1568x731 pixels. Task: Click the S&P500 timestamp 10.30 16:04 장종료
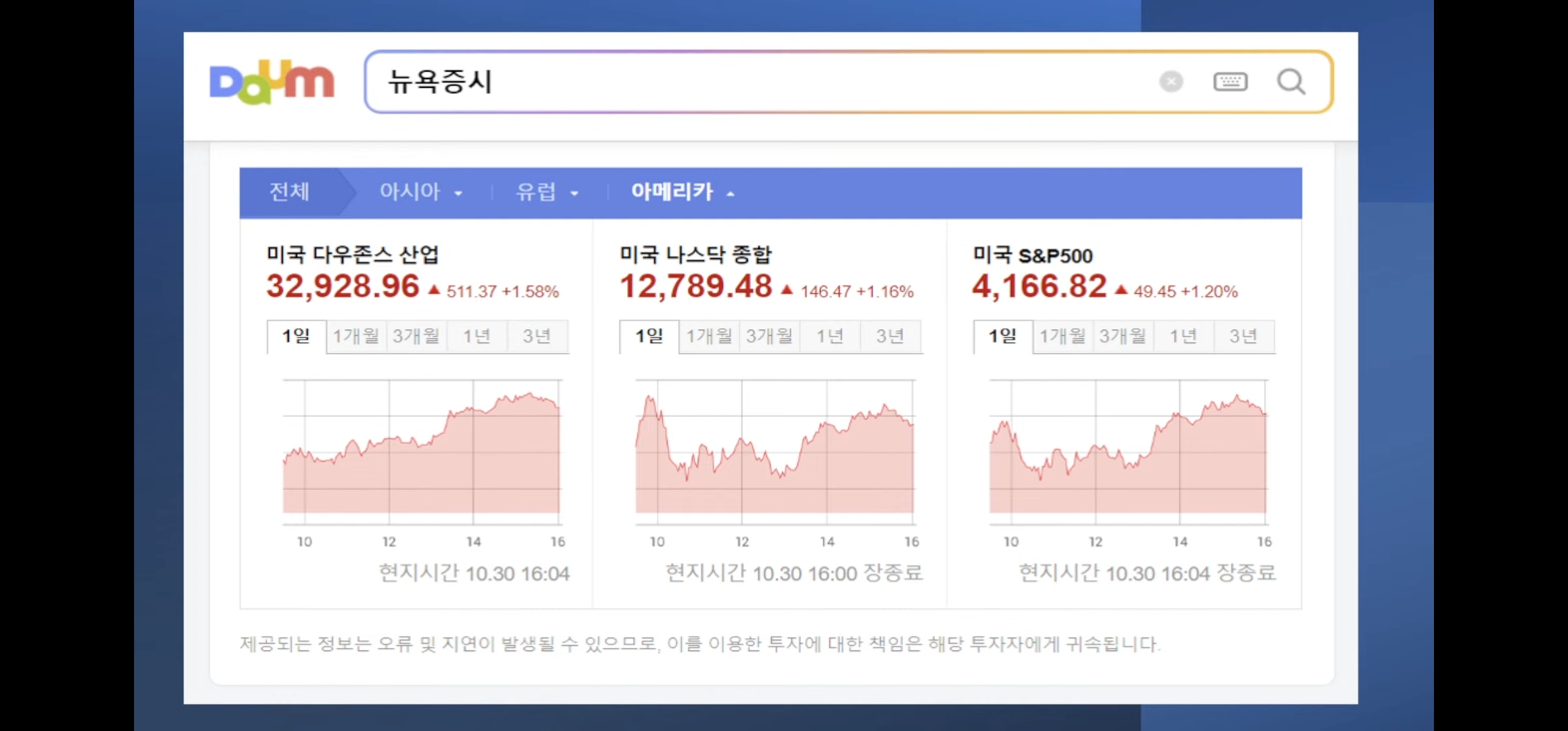point(1147,573)
